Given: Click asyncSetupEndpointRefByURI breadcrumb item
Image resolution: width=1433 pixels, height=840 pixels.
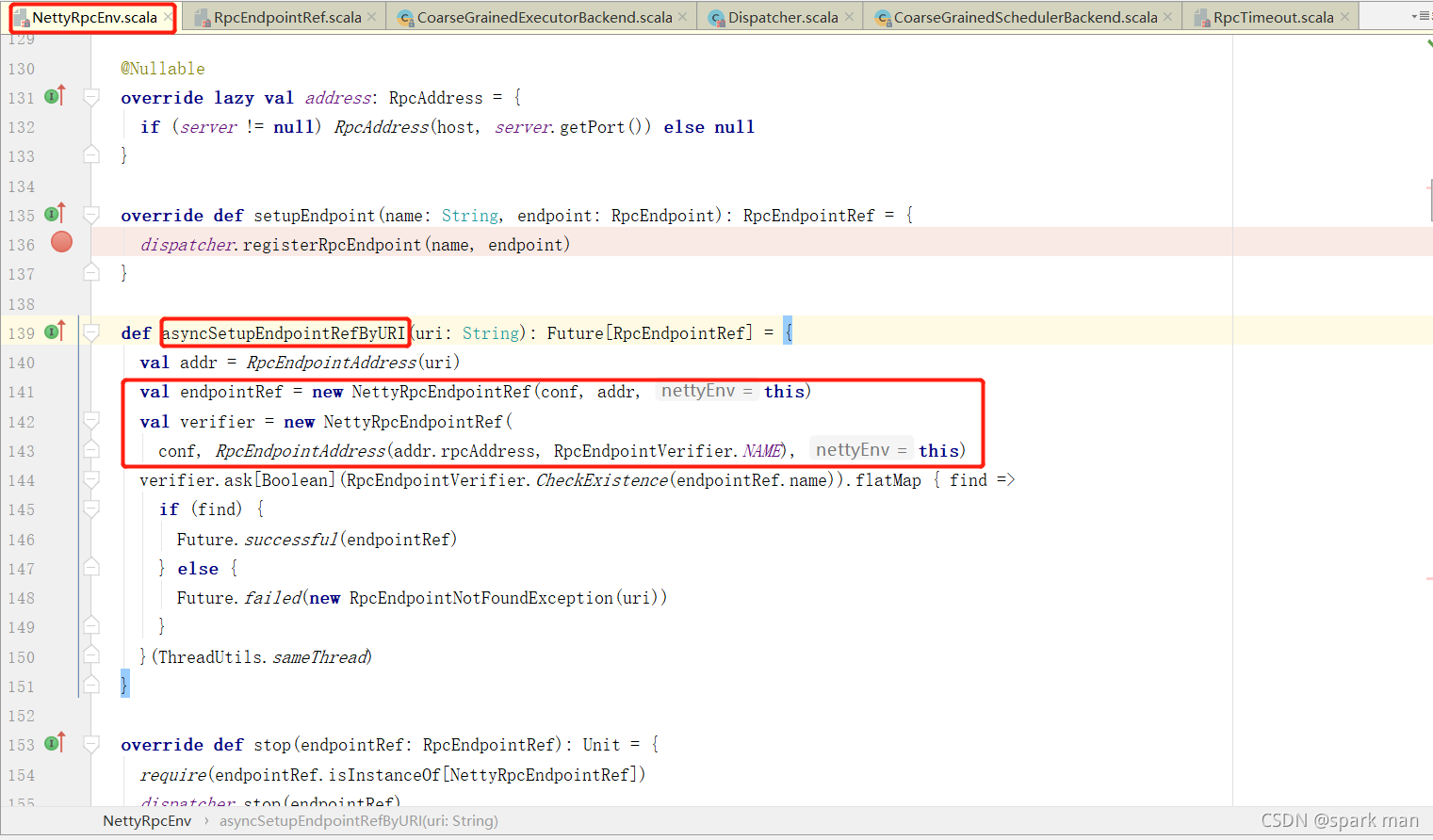Looking at the screenshot, I should tap(359, 821).
